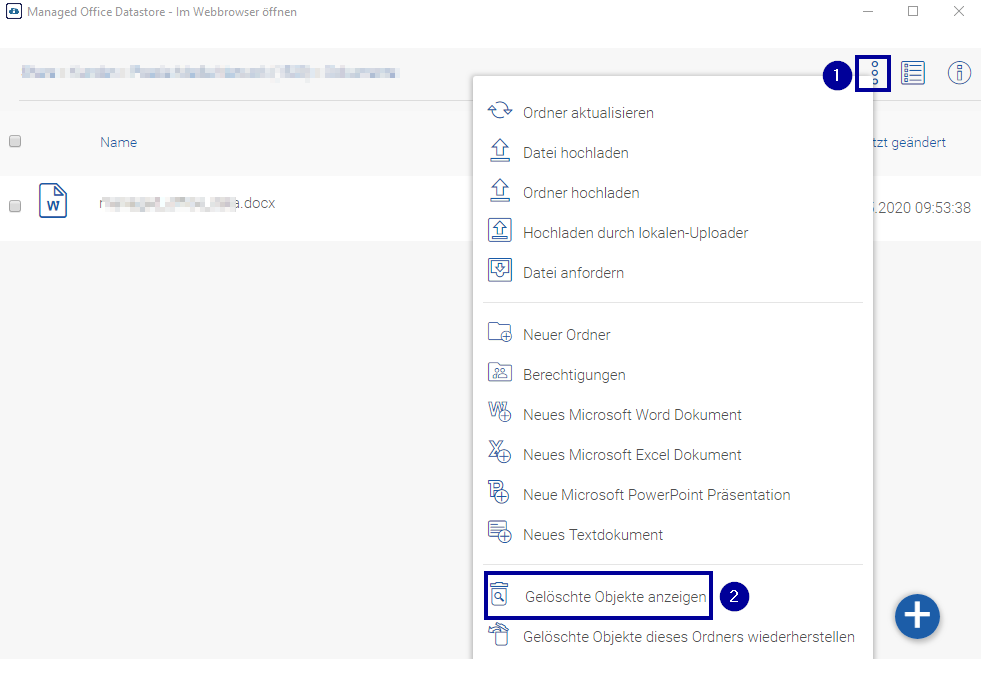
Task: Click the Word document file icon
Action: pos(53,201)
